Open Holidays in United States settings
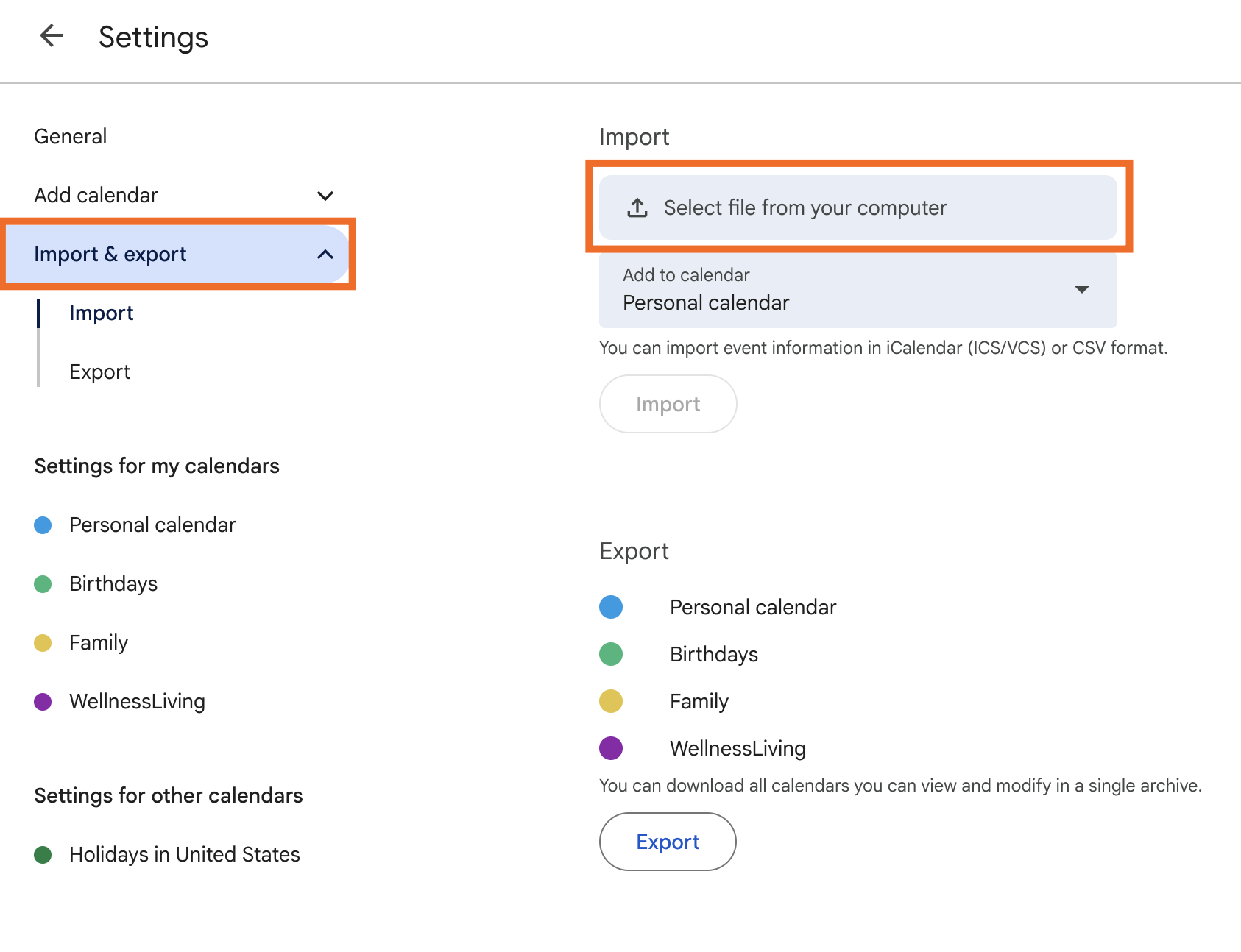The height and width of the screenshot is (952, 1241). (x=184, y=854)
